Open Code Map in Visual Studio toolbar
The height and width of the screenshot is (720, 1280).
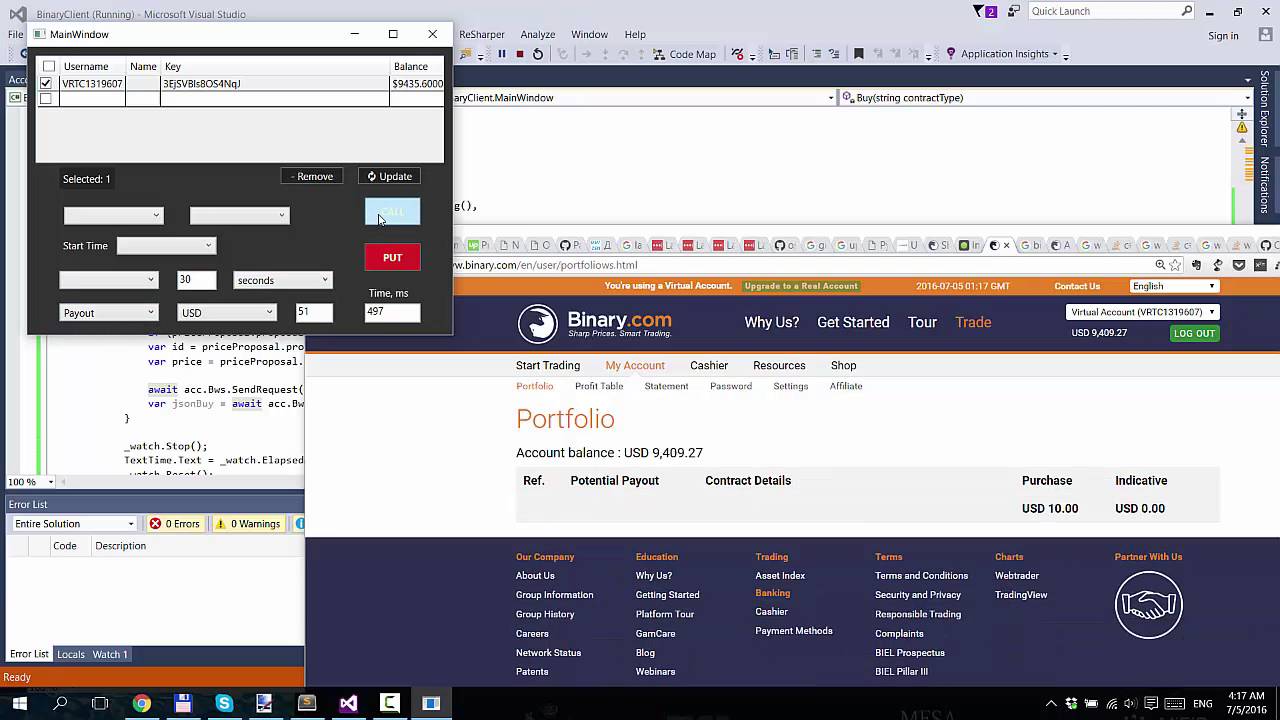(x=685, y=54)
